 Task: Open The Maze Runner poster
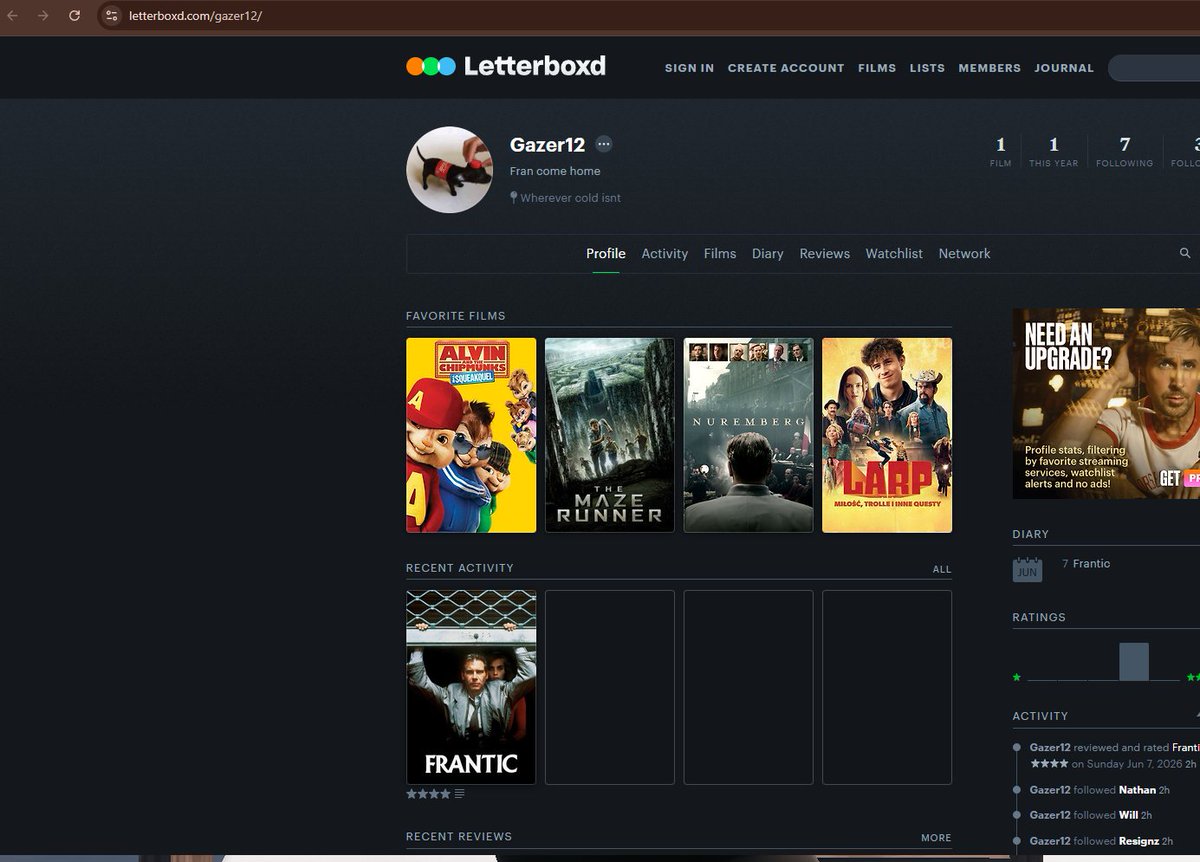[610, 435]
